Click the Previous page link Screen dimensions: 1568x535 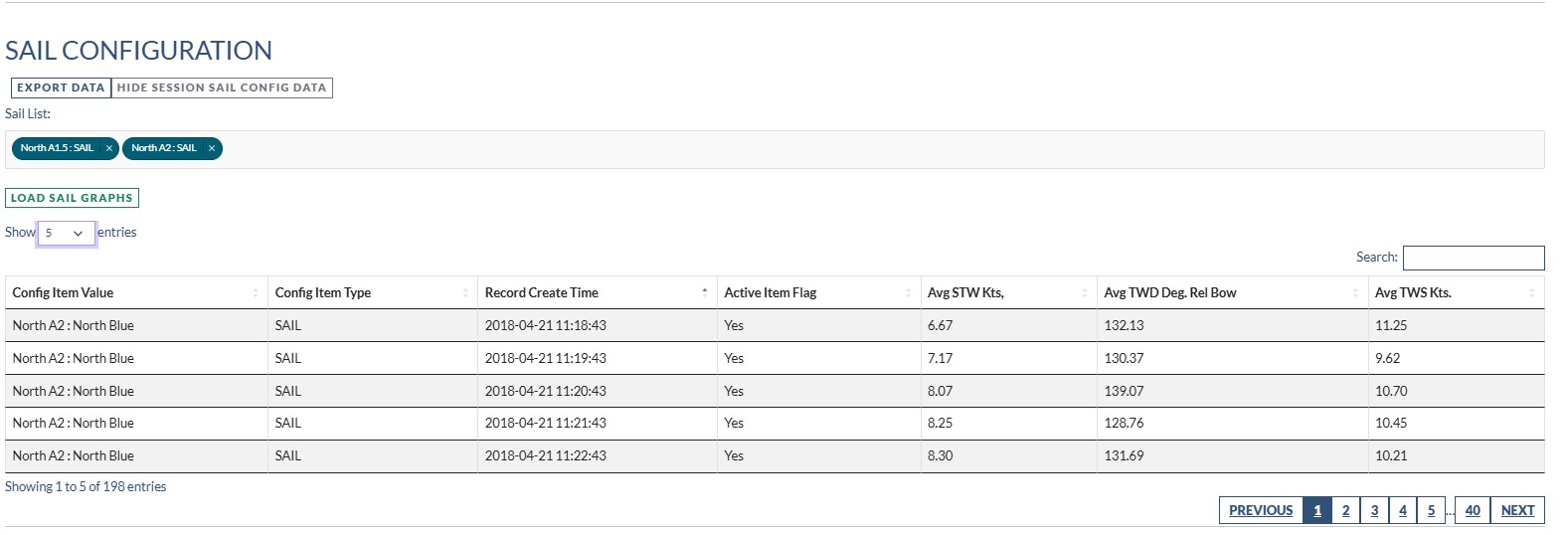pyautogui.click(x=1261, y=510)
